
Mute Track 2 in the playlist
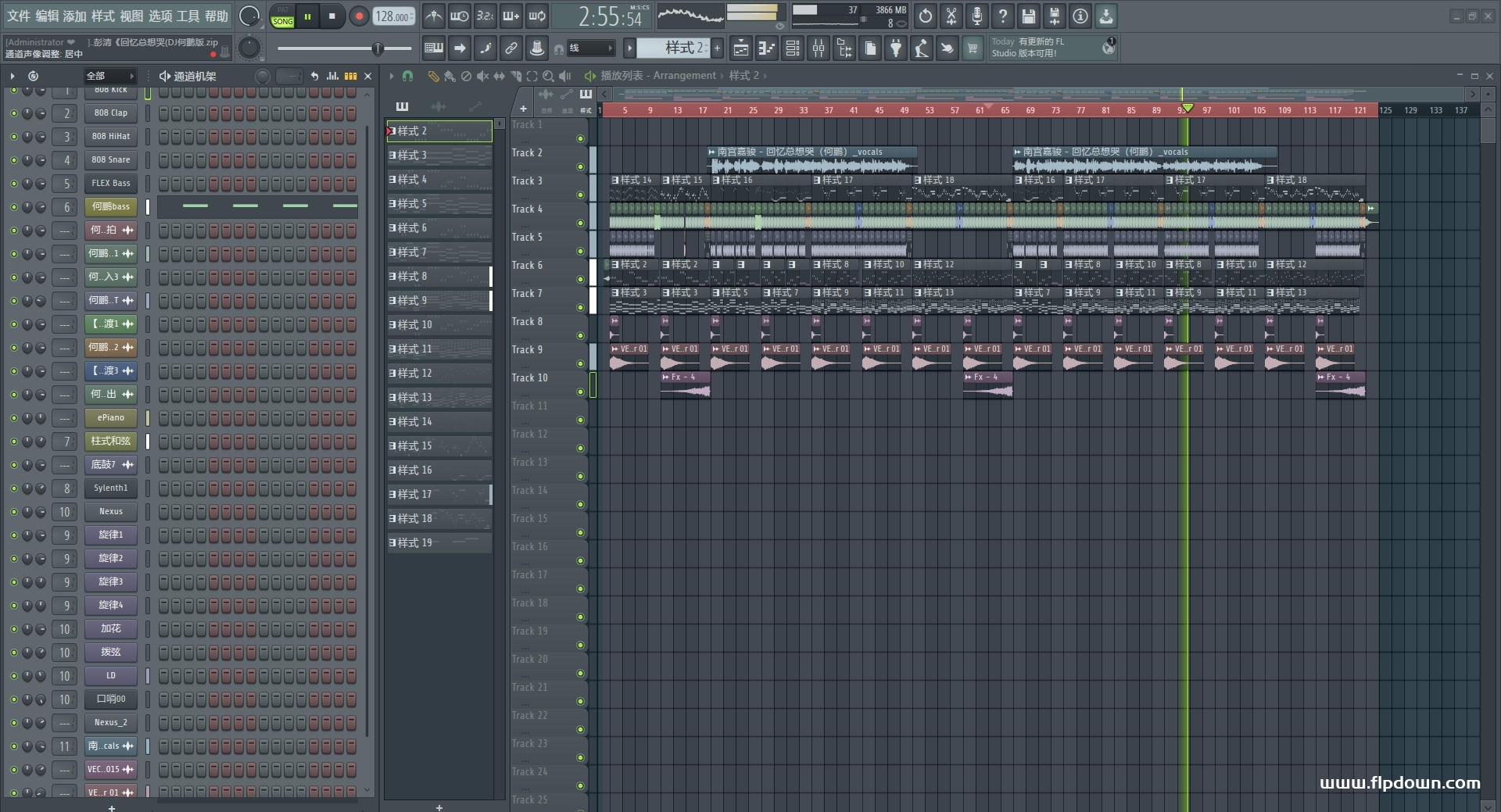[x=580, y=166]
